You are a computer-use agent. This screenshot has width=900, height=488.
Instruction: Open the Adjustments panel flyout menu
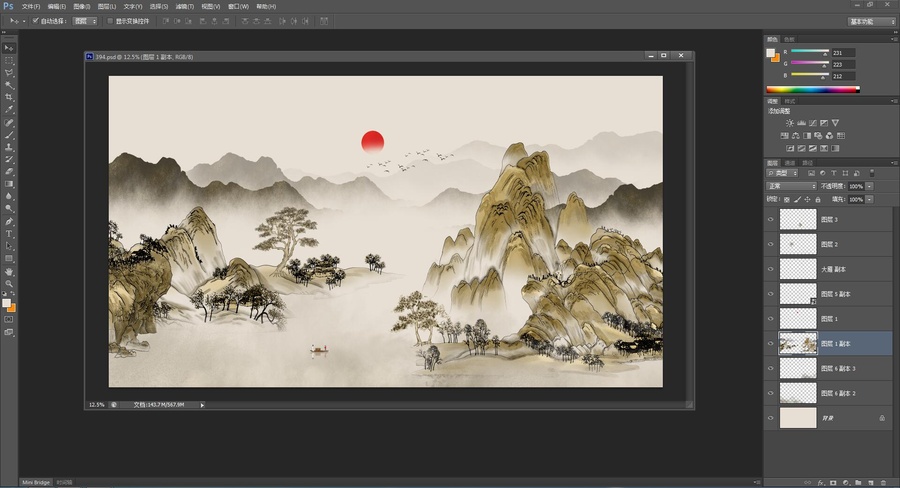(893, 101)
